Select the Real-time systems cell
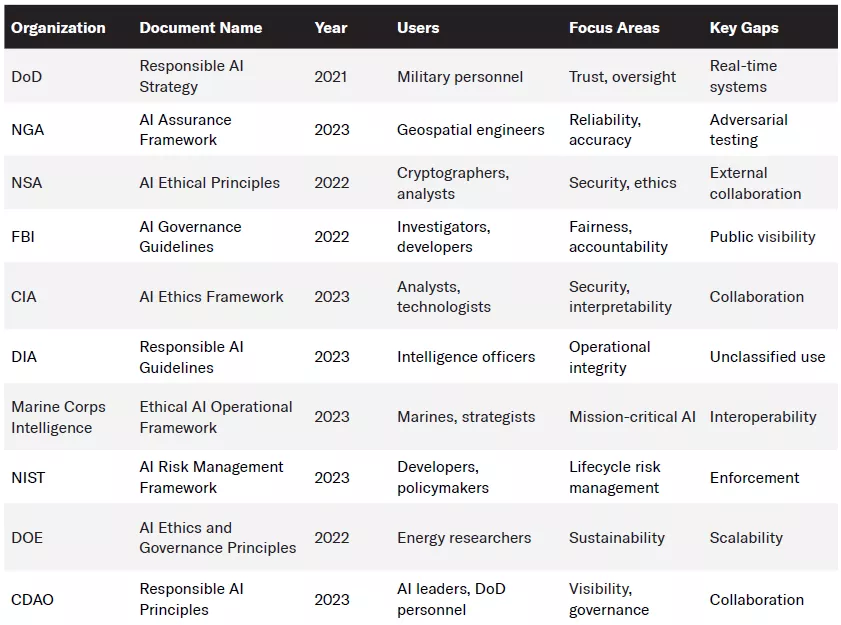Screen dimensions: 841x625 coord(743,76)
